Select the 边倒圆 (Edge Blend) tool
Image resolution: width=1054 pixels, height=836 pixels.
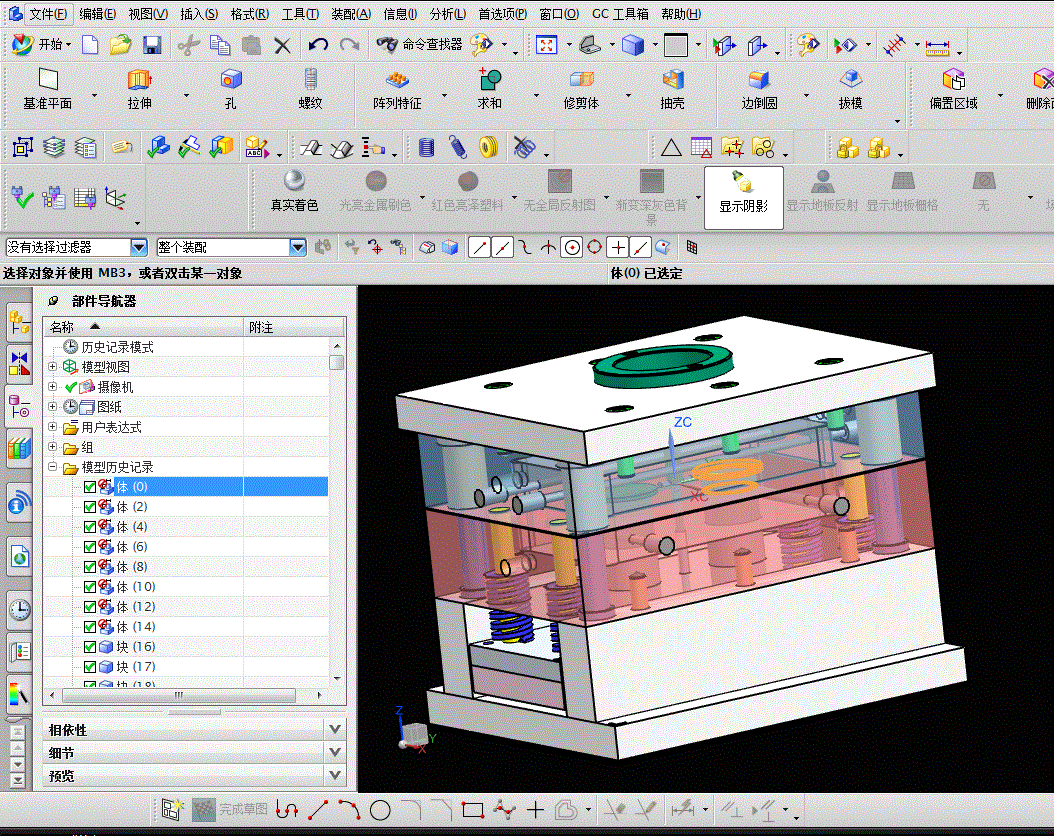pos(759,80)
